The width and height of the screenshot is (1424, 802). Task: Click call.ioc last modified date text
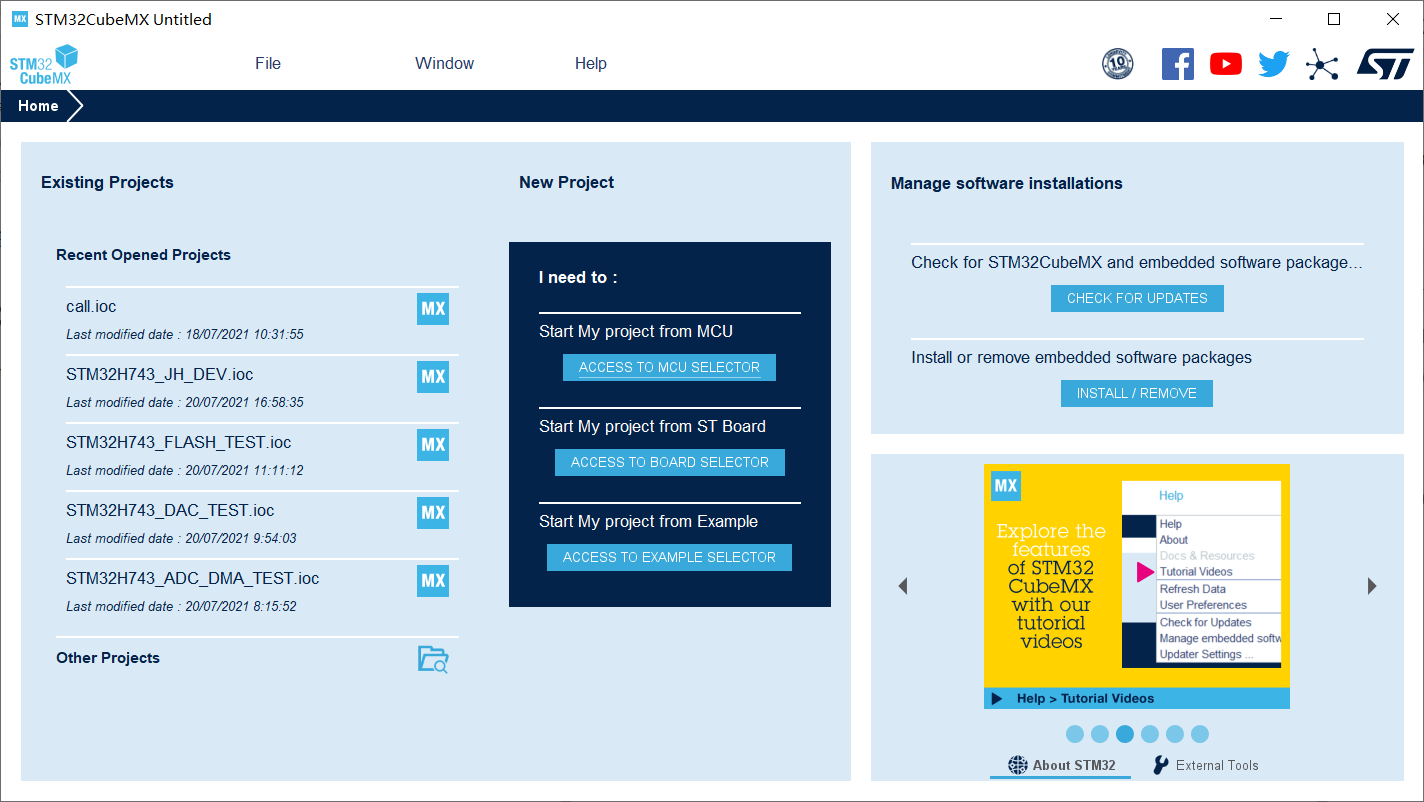[185, 334]
